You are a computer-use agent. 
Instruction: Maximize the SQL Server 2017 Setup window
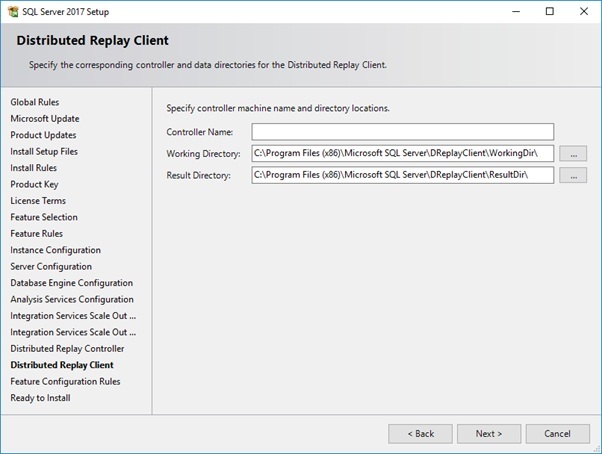[x=550, y=12]
